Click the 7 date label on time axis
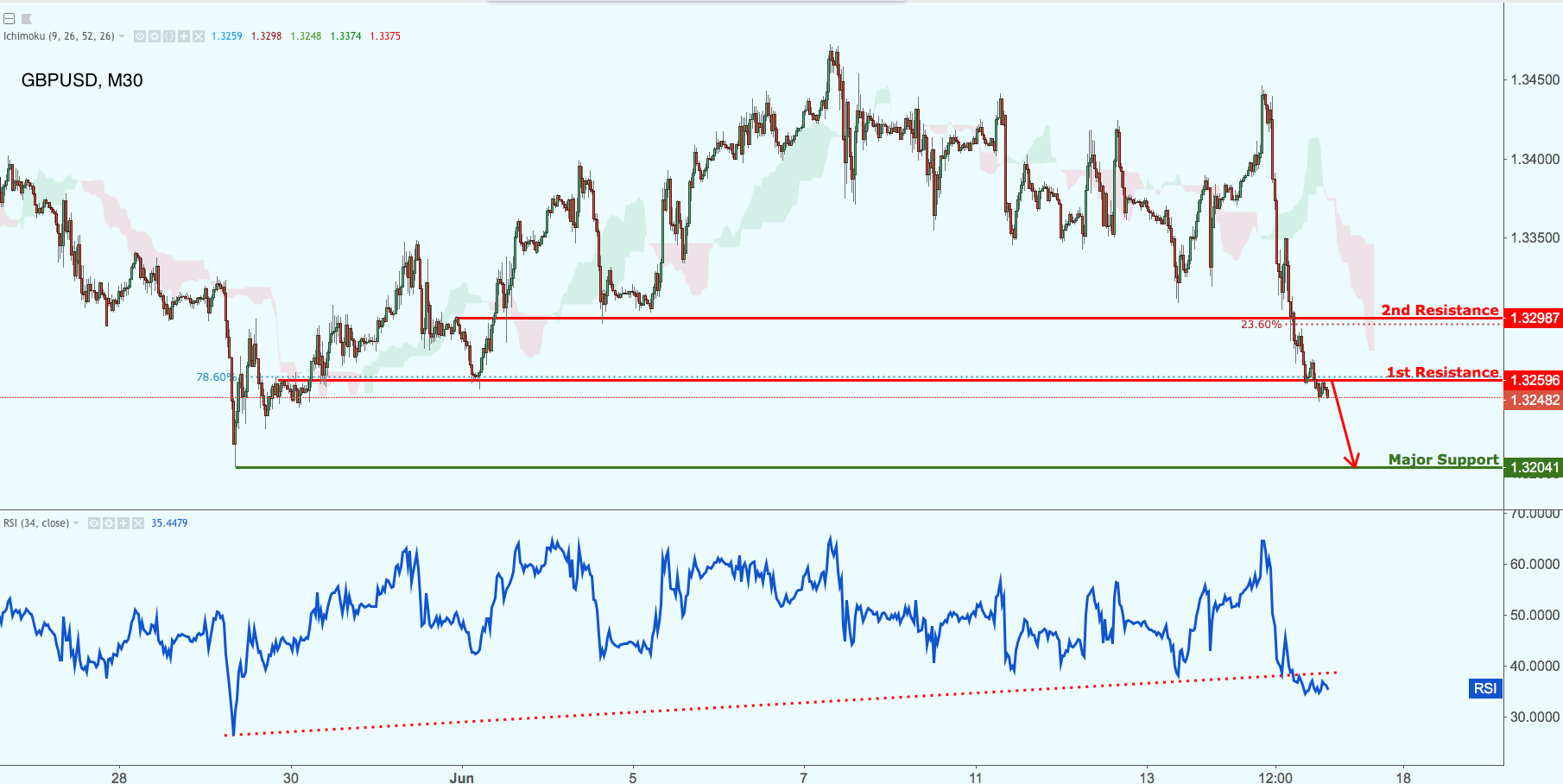 804,778
